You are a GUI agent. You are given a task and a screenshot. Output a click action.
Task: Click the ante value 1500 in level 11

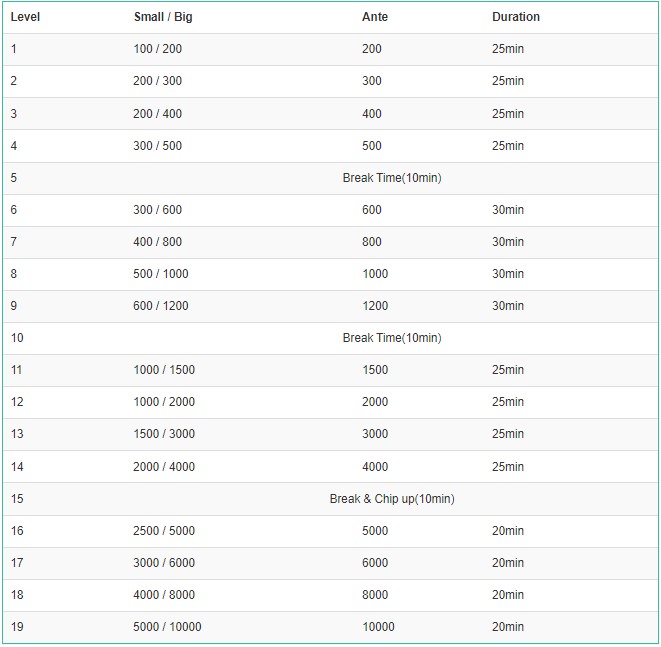[x=375, y=370]
